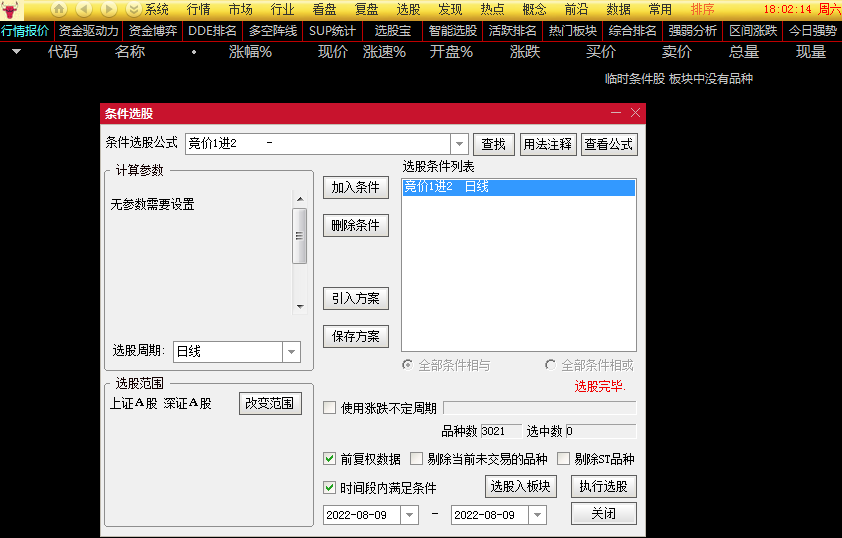Select 竞价1进2 日线 condition in list
This screenshot has height=538, width=842.
click(x=519, y=187)
